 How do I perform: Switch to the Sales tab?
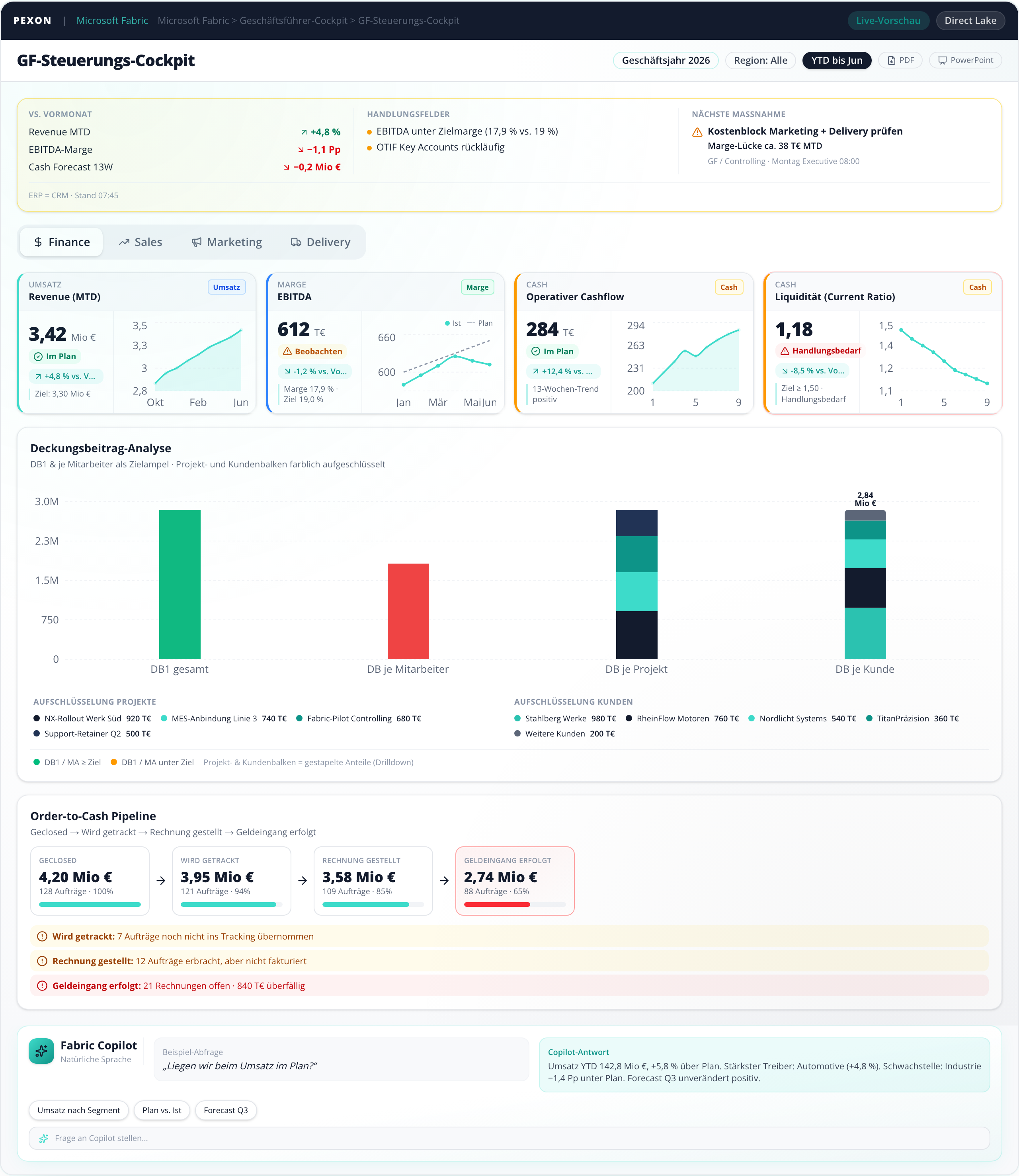(140, 242)
